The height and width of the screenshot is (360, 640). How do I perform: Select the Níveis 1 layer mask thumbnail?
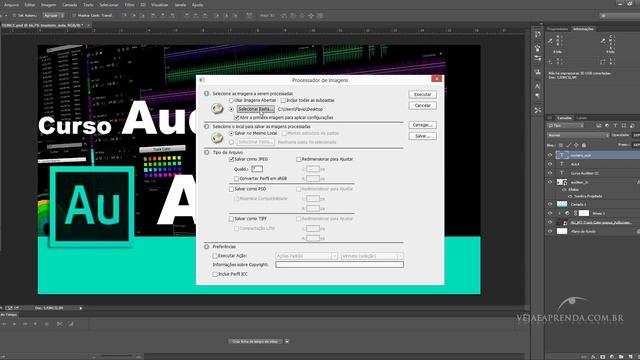coord(584,213)
